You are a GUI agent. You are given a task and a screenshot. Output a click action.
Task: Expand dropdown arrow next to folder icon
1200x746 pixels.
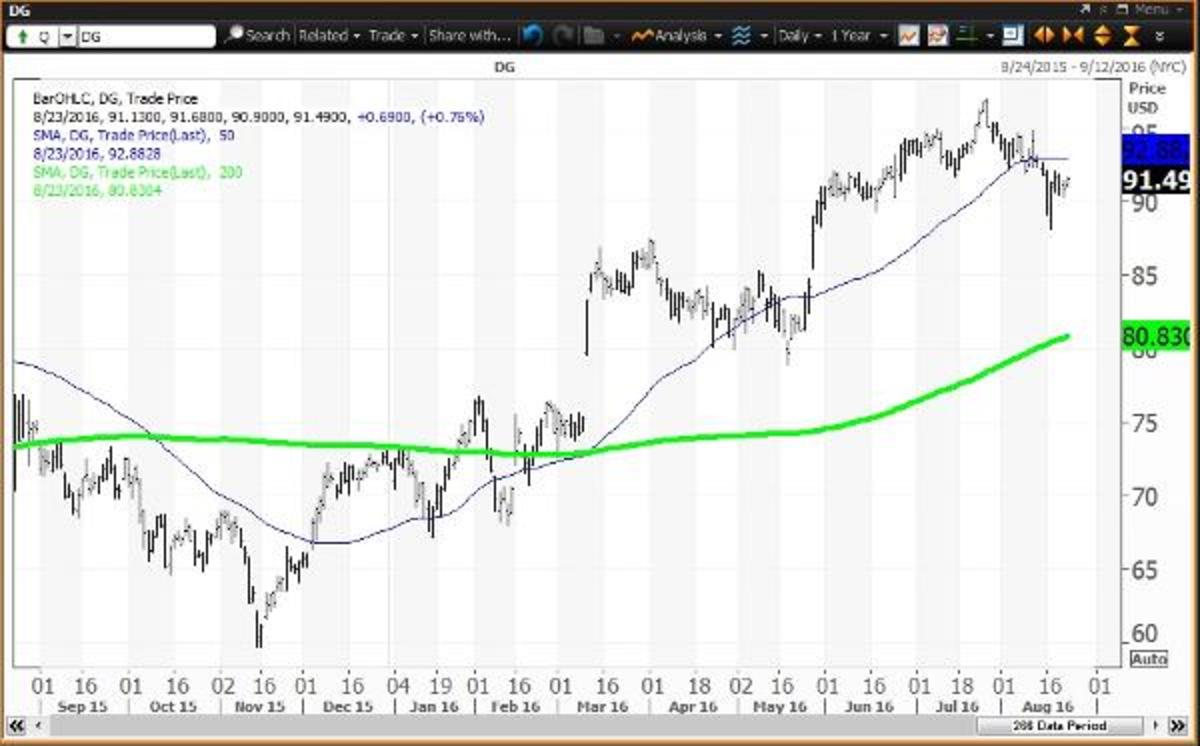[x=618, y=36]
